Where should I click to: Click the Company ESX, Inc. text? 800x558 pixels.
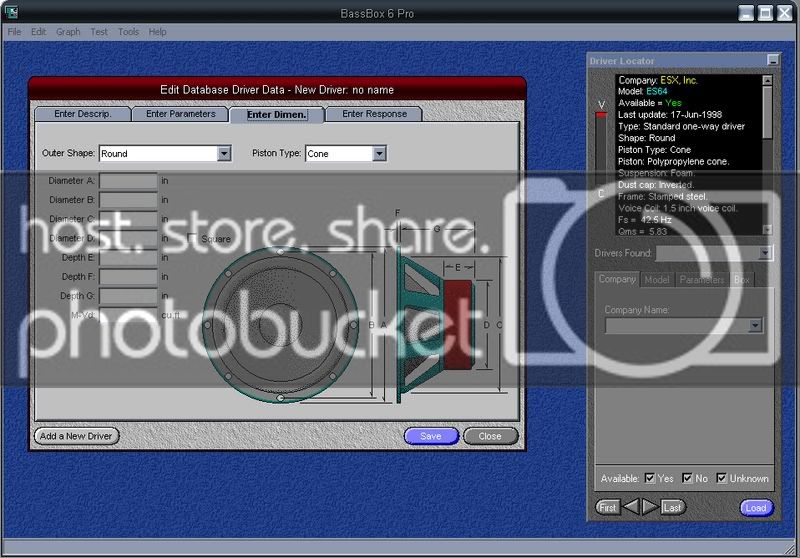tap(658, 80)
